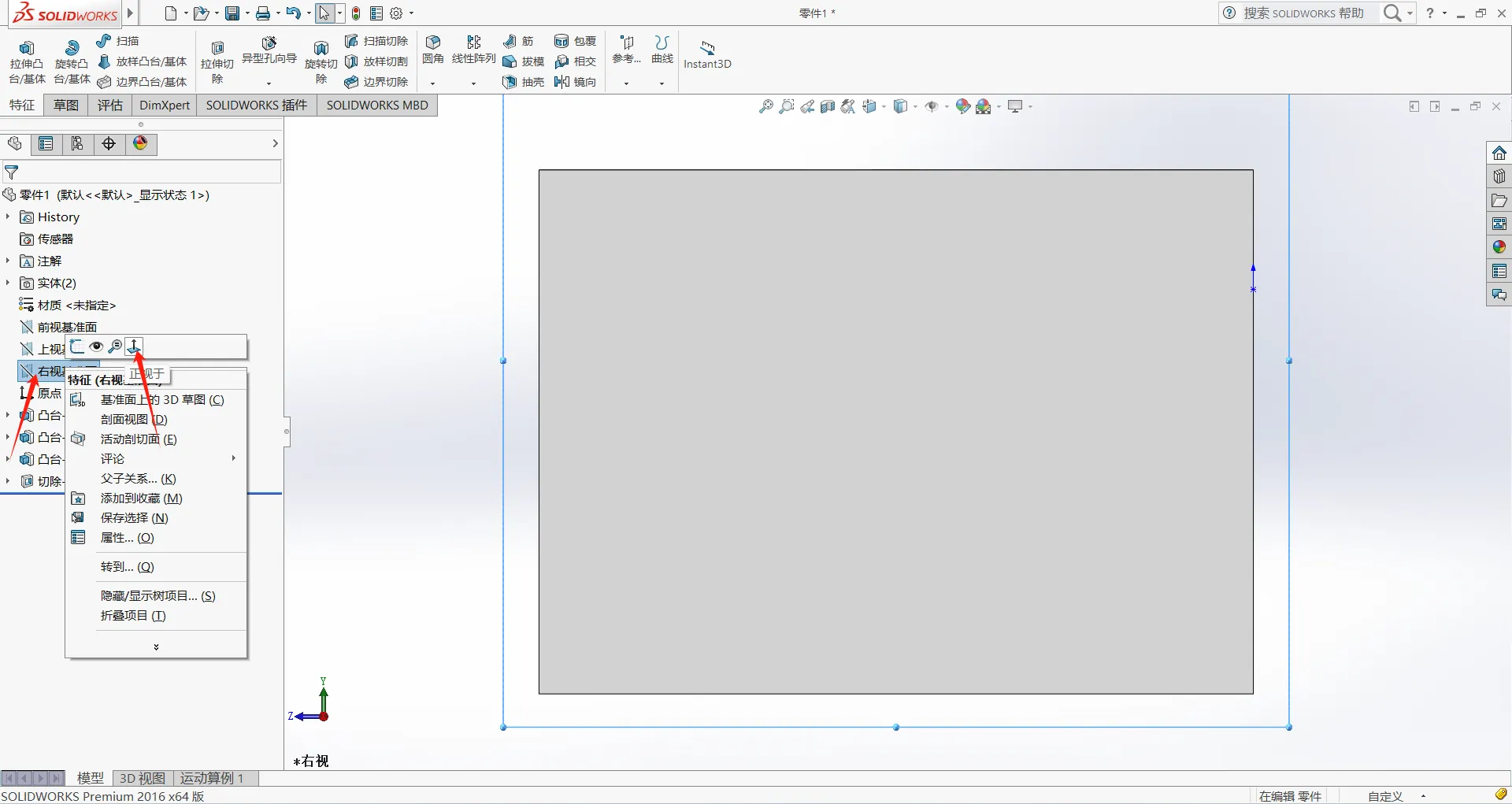Expand more context menu items chevron
The image size is (1512, 804).
pos(156,647)
